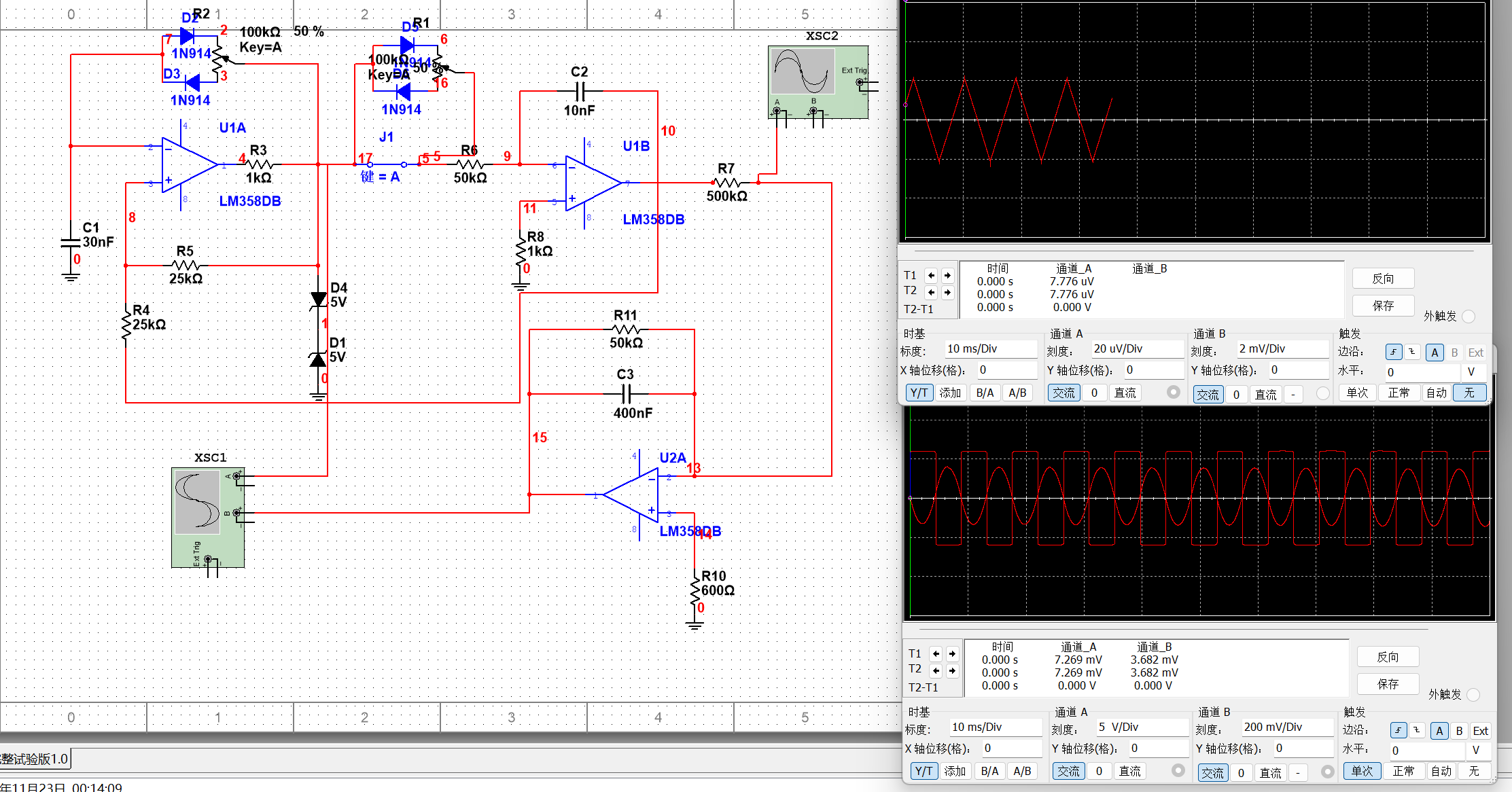
Task: Click 反向 button in upper oscilloscope
Action: 1383,278
